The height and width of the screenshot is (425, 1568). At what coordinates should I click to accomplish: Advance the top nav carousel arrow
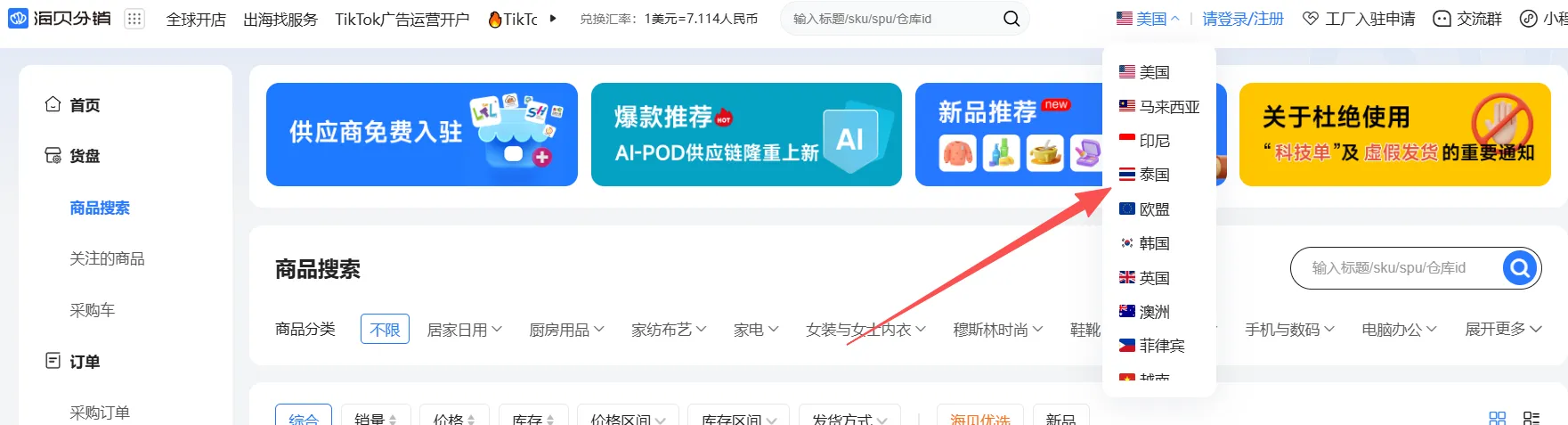coord(553,18)
